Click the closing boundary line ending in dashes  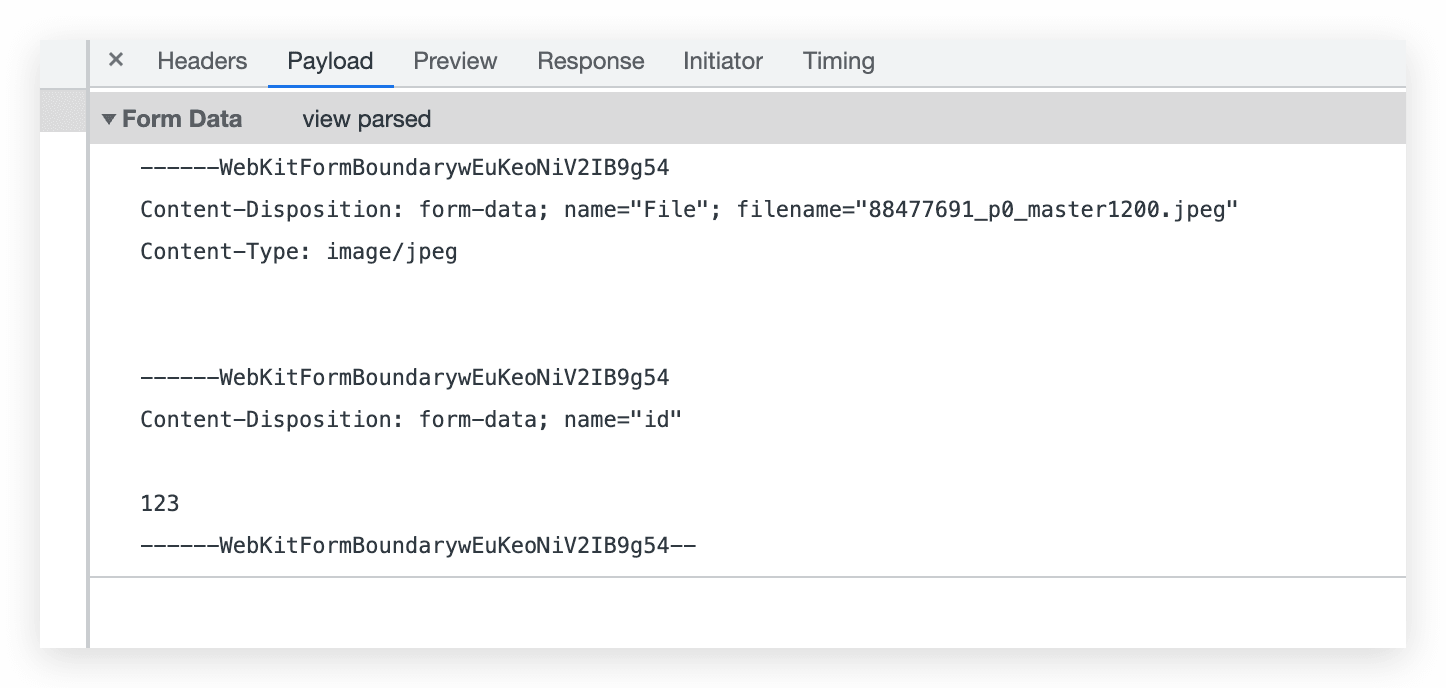coord(417,546)
